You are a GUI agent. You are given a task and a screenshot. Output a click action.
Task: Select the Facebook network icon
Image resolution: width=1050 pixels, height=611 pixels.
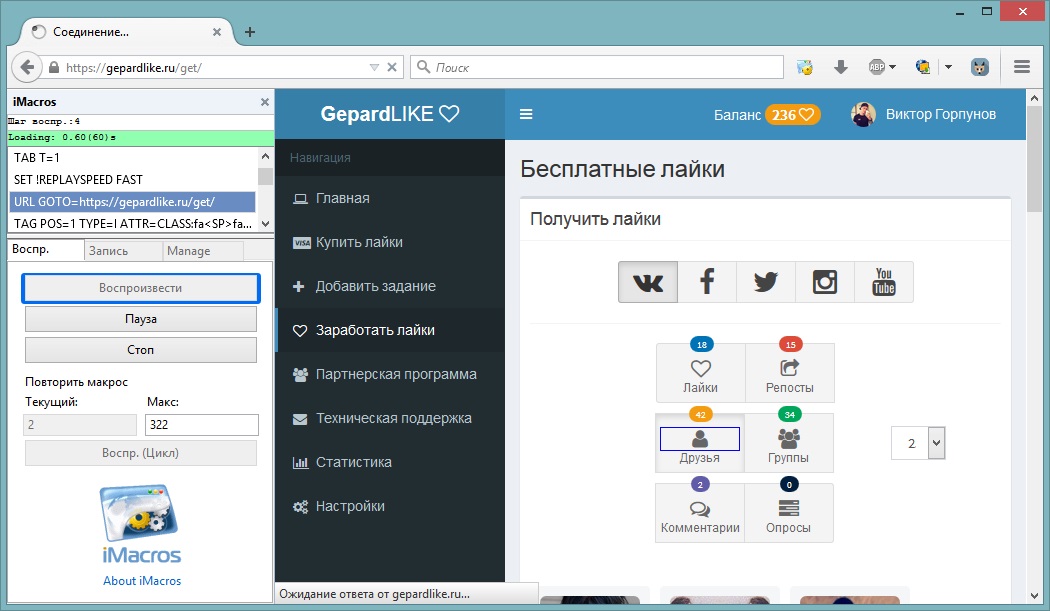706,282
